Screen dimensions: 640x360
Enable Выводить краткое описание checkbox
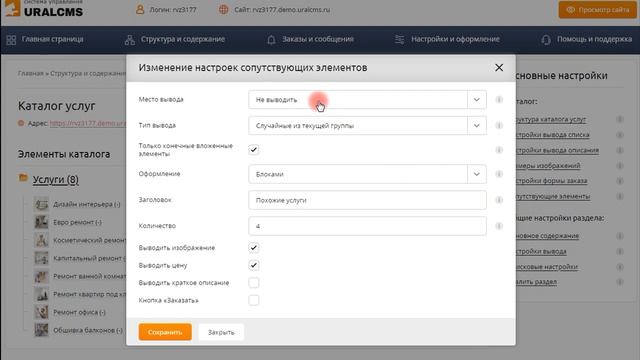253,283
